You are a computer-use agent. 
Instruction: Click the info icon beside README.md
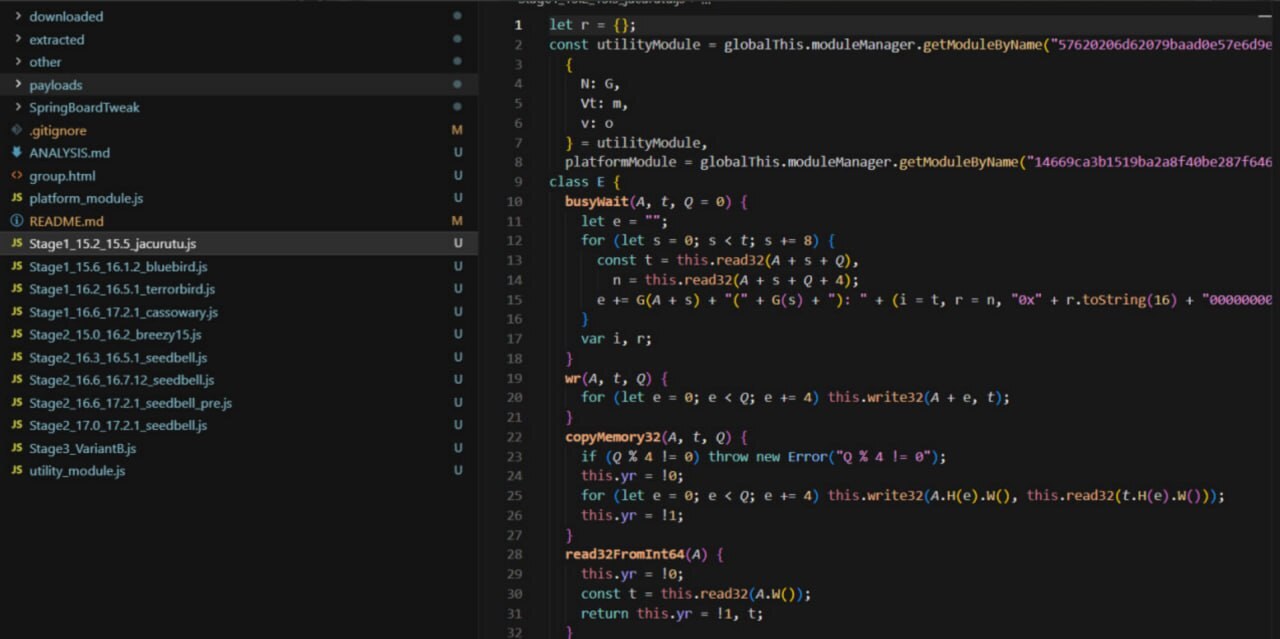(16, 221)
